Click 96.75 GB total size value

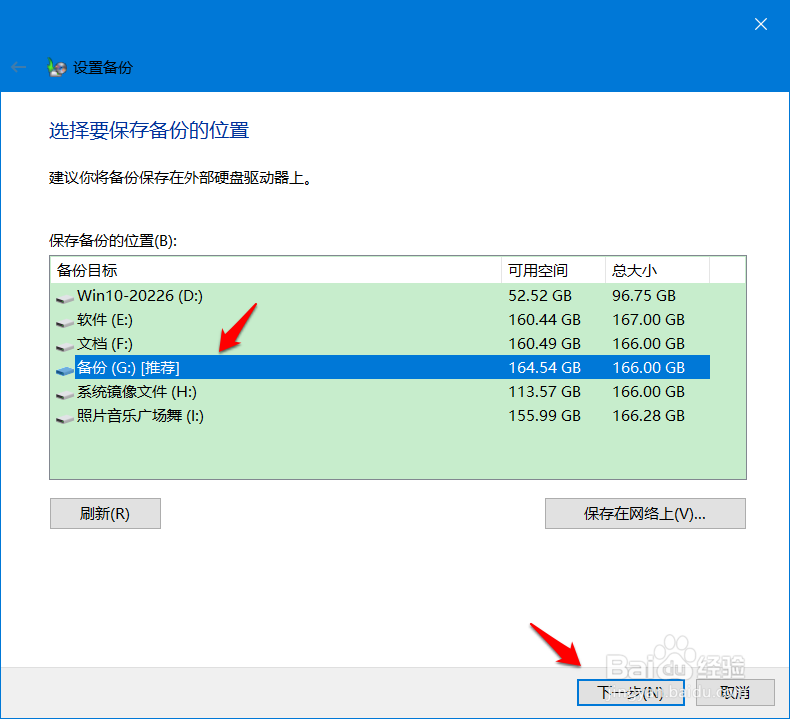click(x=643, y=296)
